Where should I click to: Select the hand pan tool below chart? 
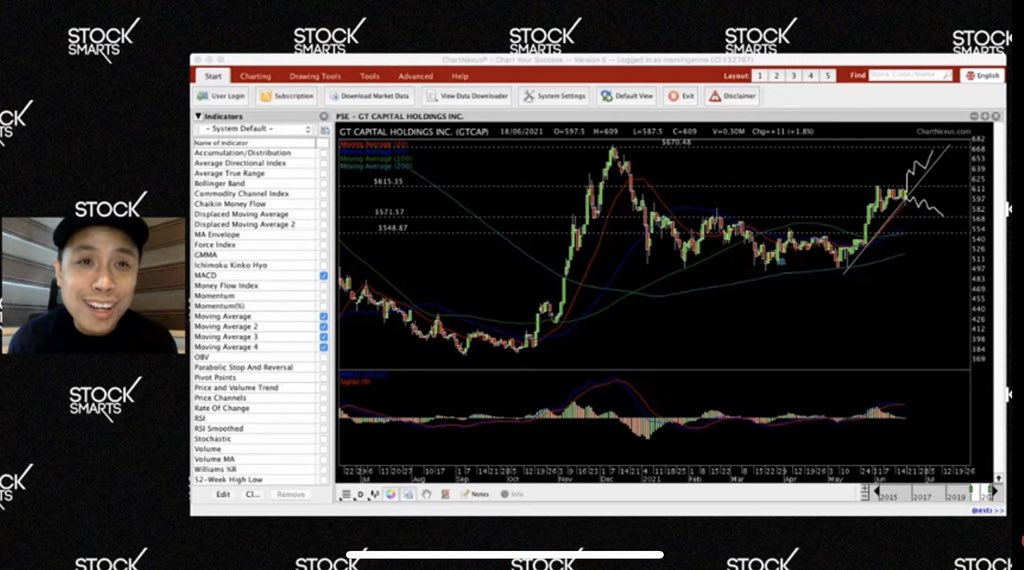[x=426, y=494]
